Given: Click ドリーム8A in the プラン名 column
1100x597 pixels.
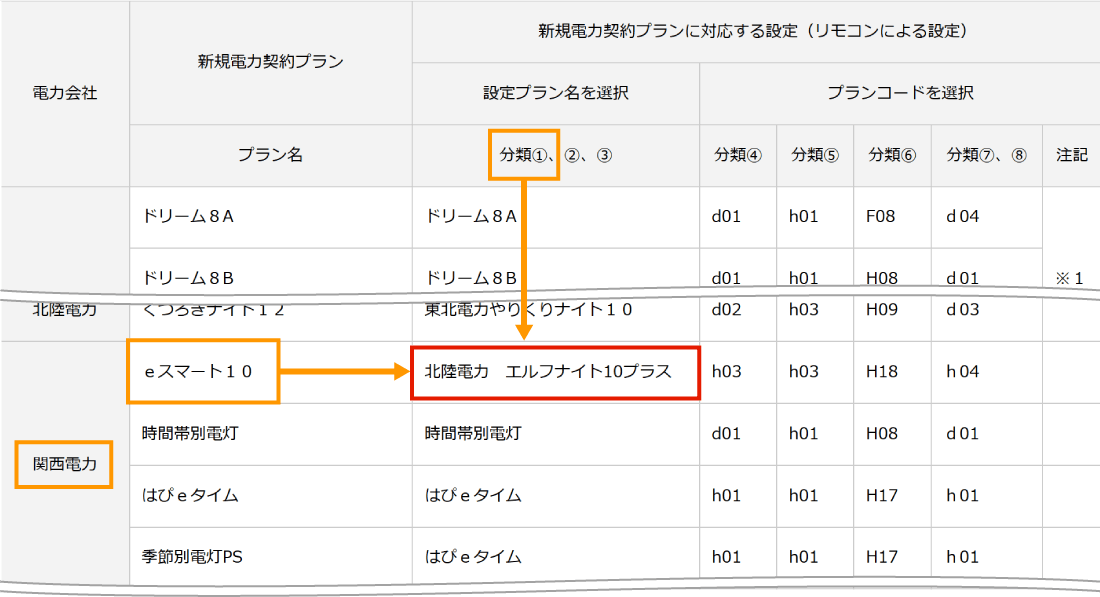Looking at the screenshot, I should click(187, 217).
